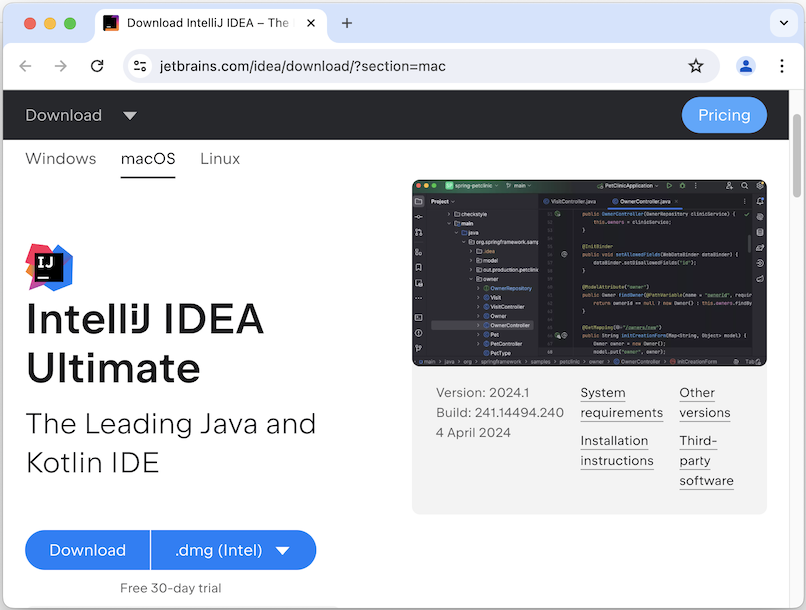Open the Chrome three-dot menu
Viewport: 806px width, 610px height.
(782, 66)
